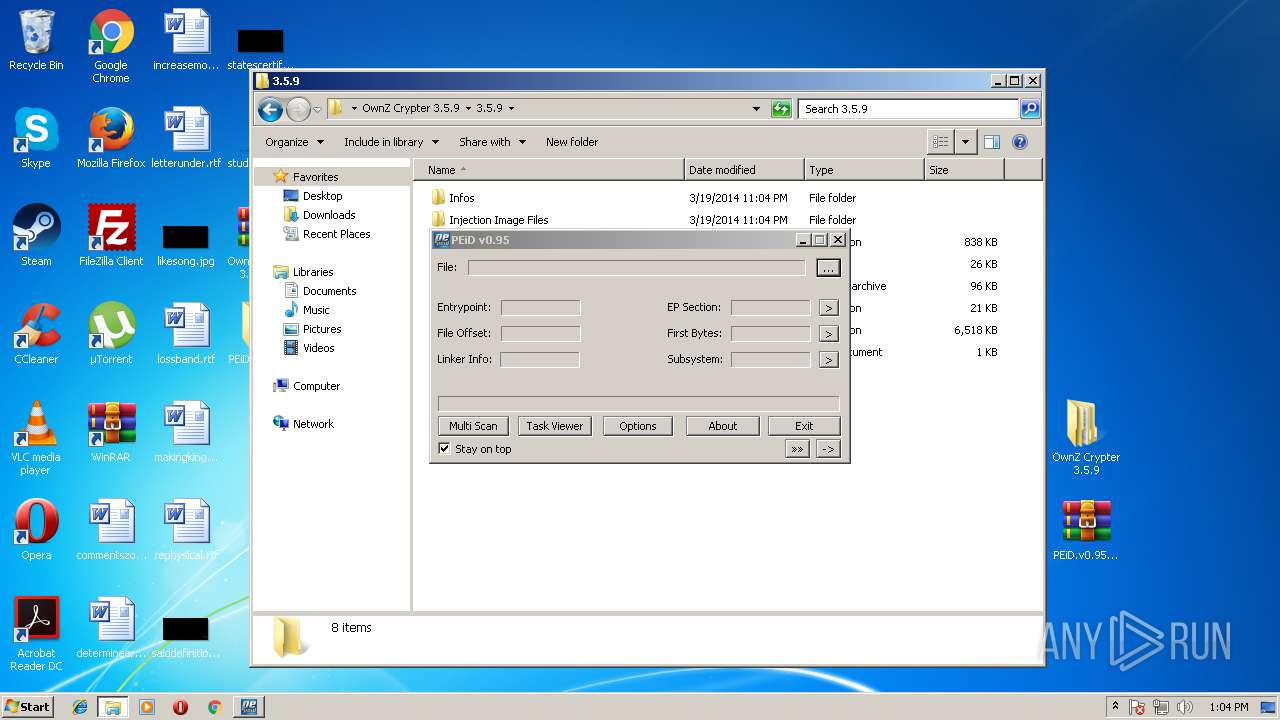Start a Multi Scan in PEiD

coord(473,426)
